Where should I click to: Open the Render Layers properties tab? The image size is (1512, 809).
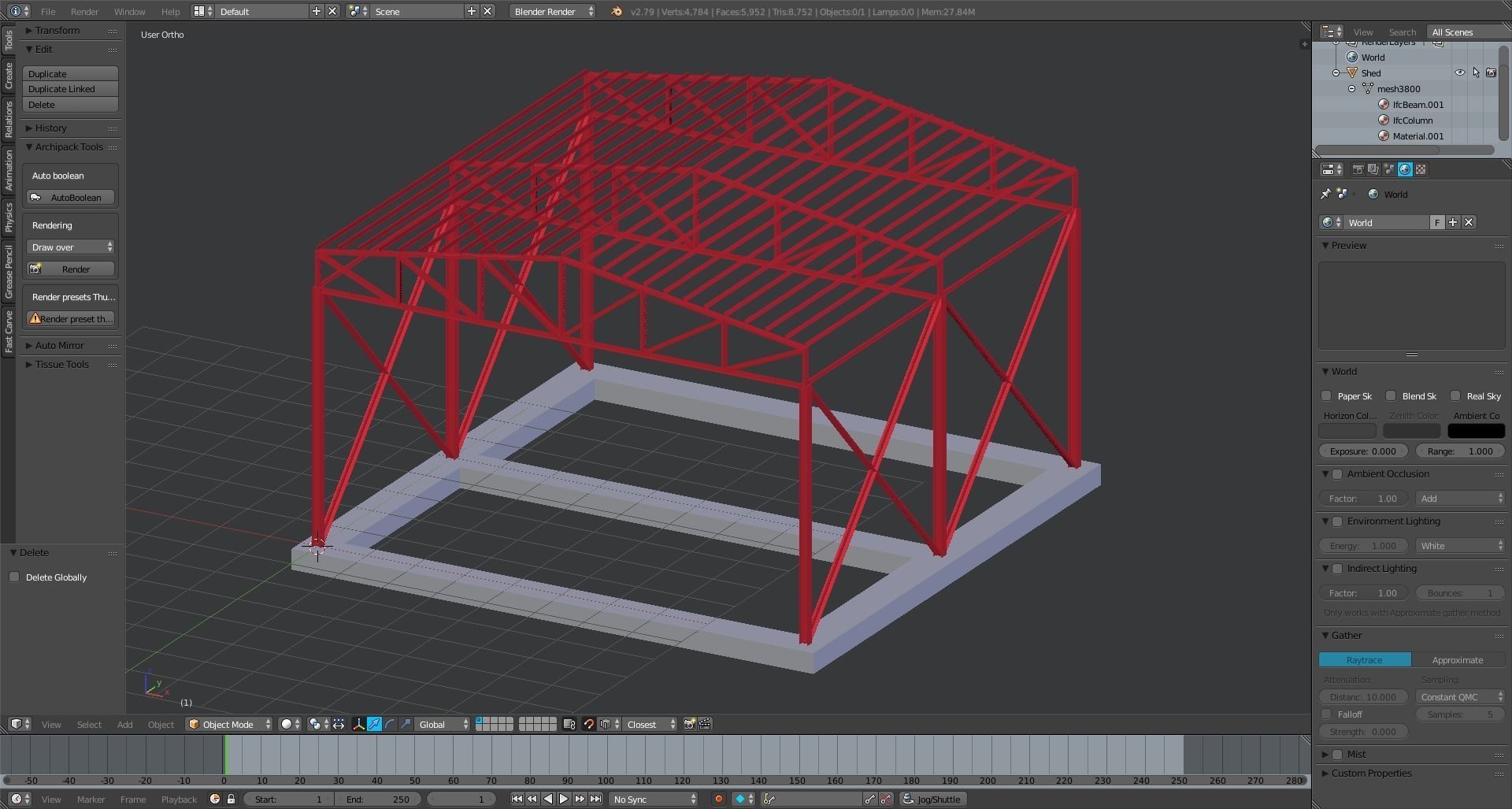coord(1373,169)
